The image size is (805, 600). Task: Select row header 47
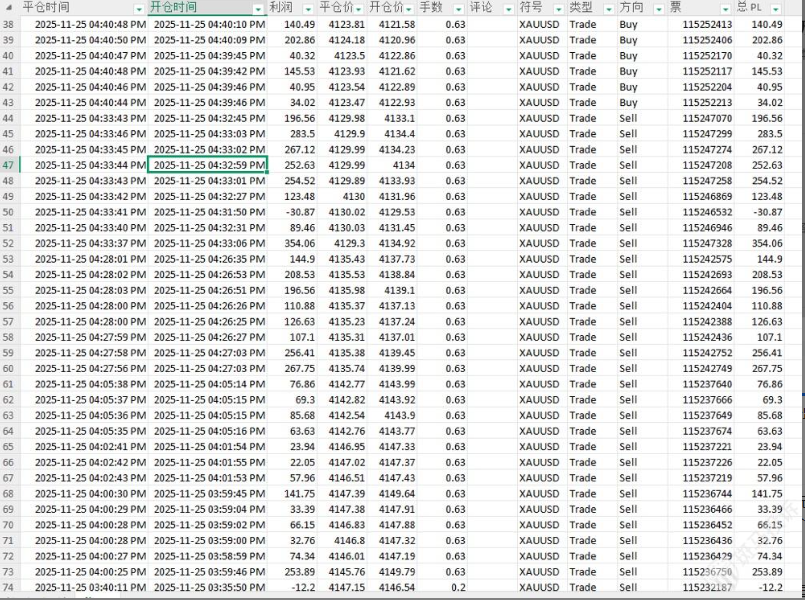pyautogui.click(x=9, y=165)
